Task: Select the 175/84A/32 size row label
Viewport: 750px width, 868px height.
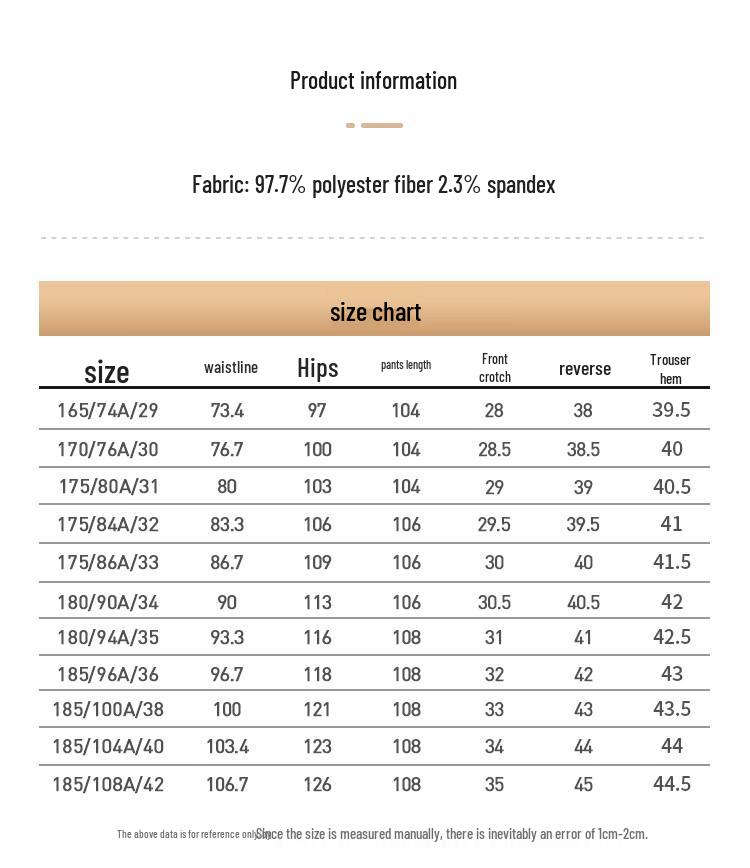Action: [108, 524]
